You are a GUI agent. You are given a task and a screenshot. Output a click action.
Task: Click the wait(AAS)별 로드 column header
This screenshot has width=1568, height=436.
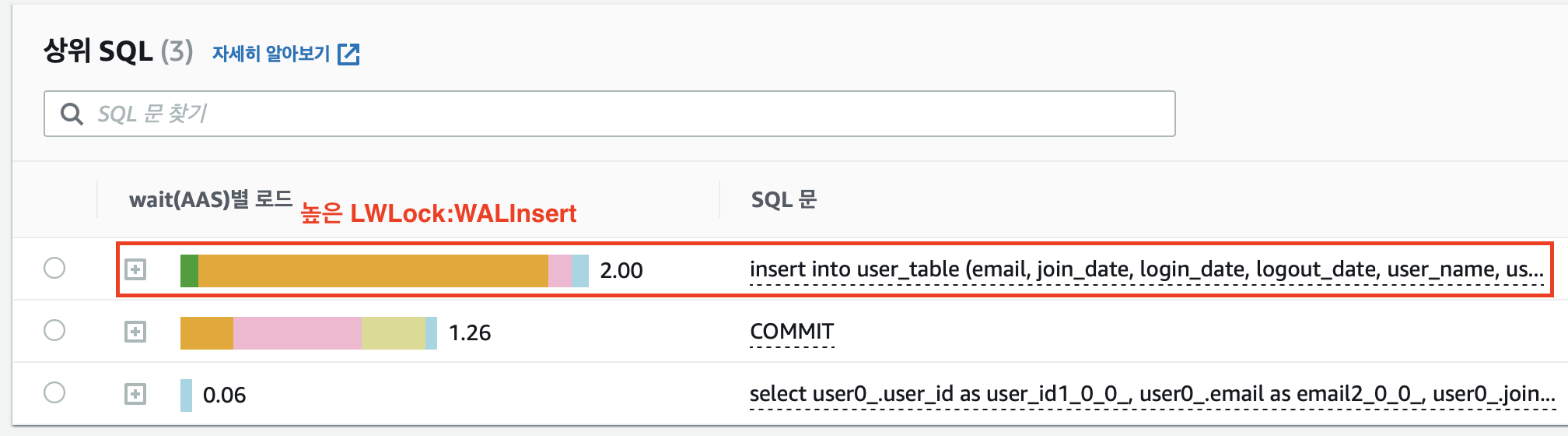[x=211, y=199]
